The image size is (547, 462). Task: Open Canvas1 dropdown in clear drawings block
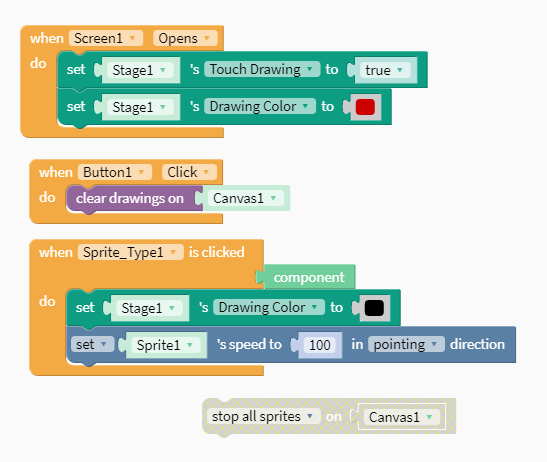(246, 198)
